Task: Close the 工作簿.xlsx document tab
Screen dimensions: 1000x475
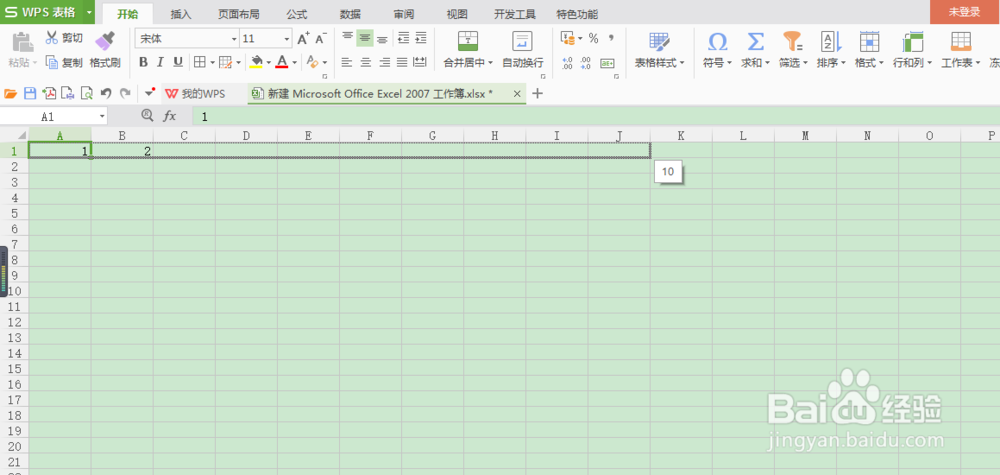Action: coord(517,94)
